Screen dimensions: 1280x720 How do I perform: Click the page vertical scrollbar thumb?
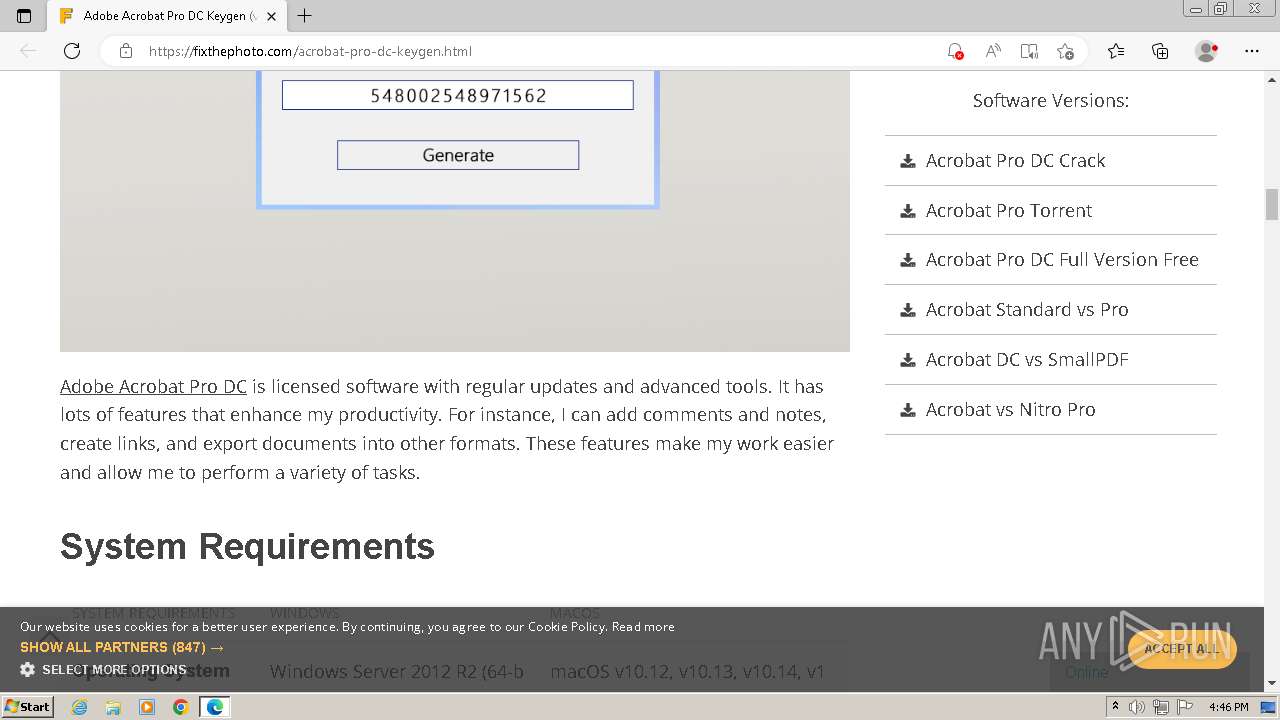[x=1272, y=204]
